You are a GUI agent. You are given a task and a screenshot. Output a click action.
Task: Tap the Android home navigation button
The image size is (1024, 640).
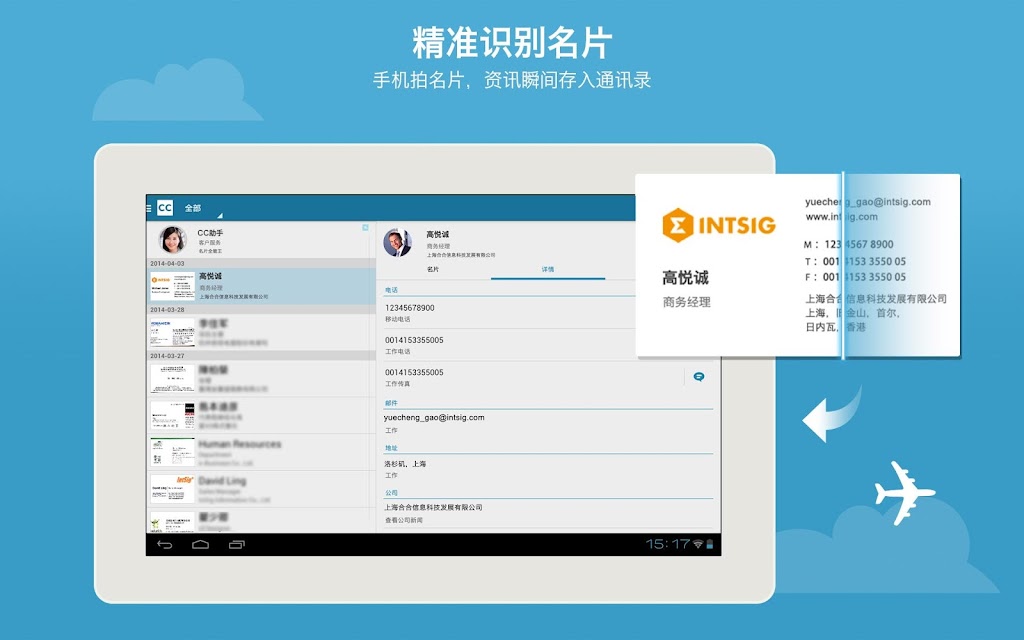200,544
